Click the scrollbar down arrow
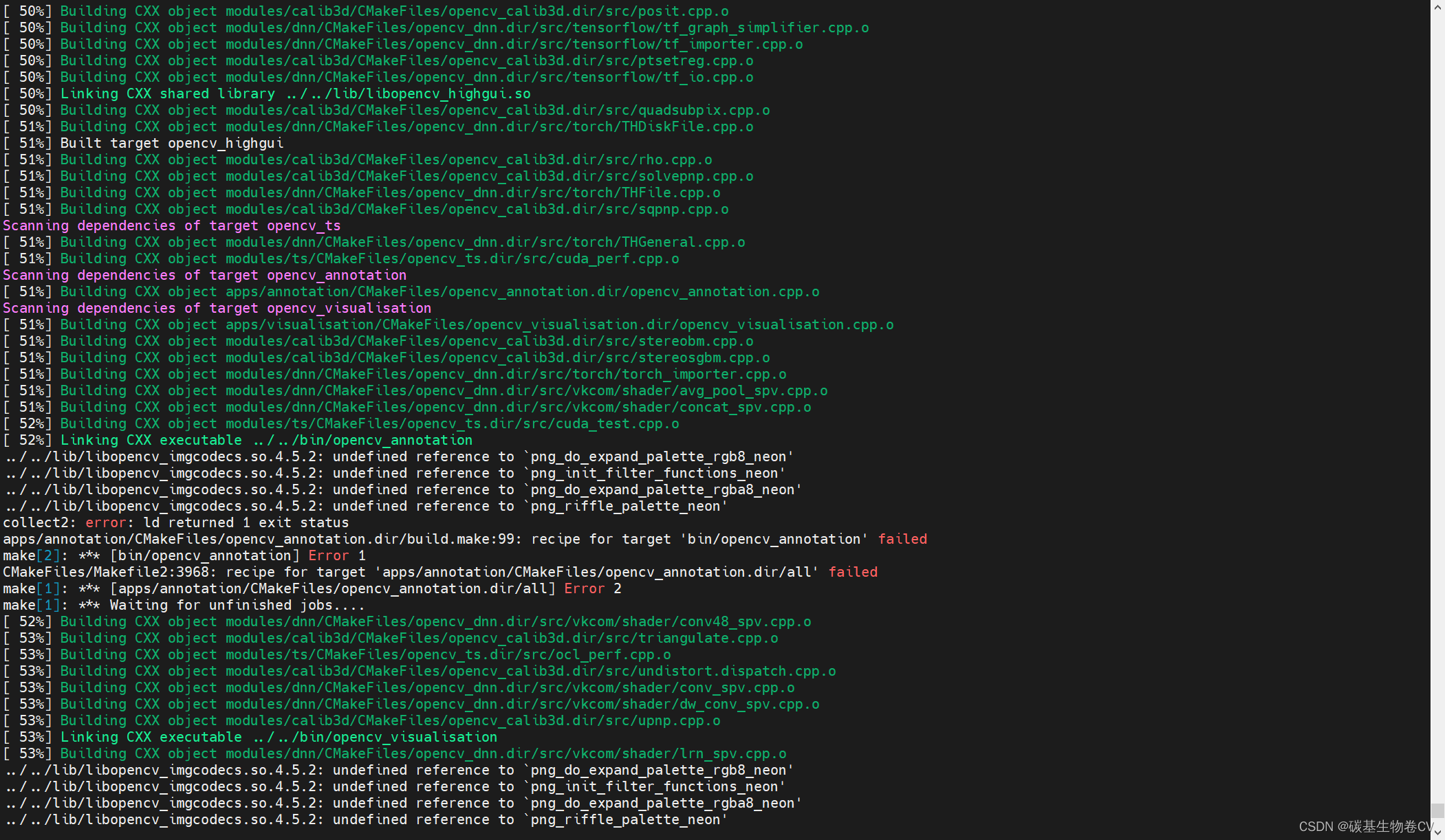 [1438, 832]
